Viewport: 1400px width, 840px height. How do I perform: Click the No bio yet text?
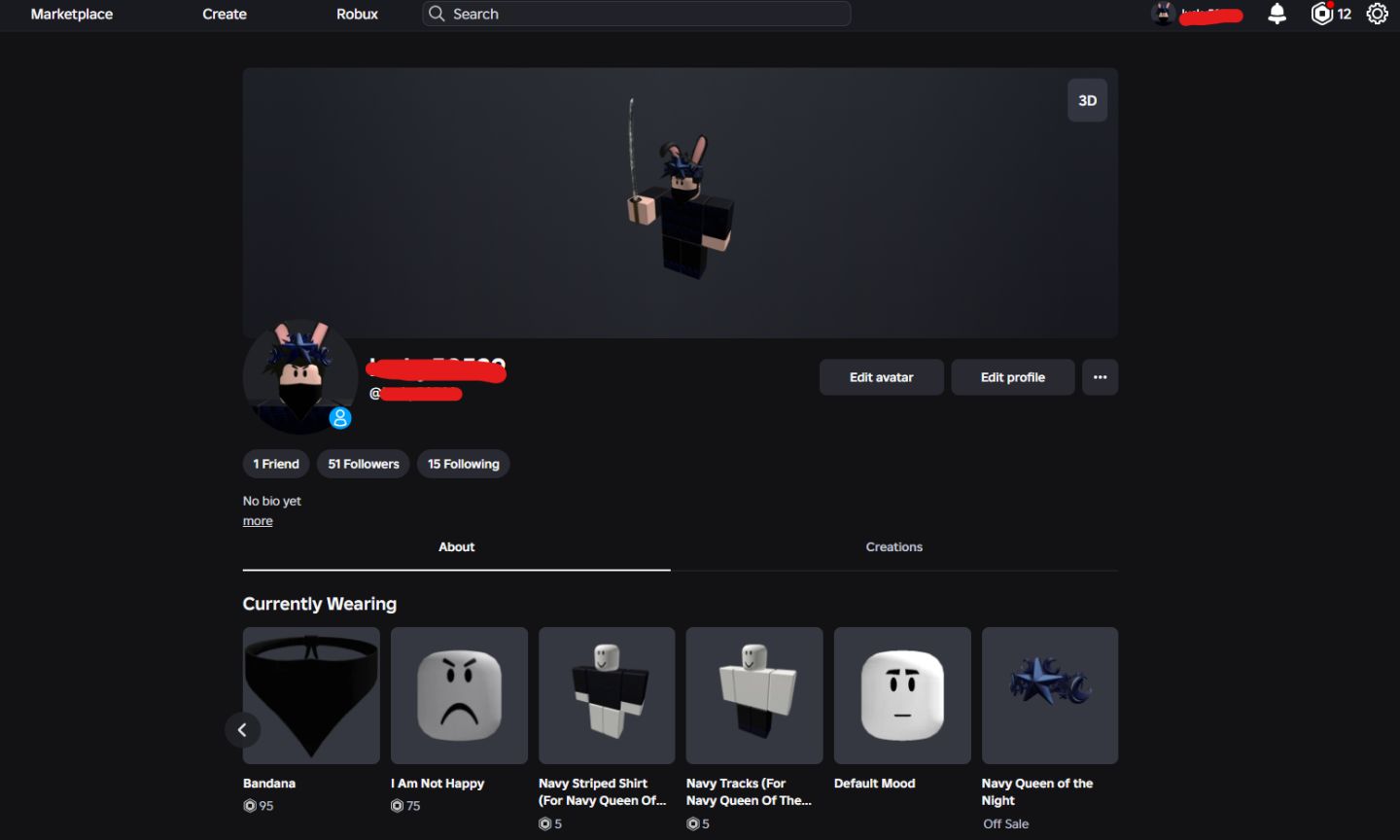[x=272, y=501]
